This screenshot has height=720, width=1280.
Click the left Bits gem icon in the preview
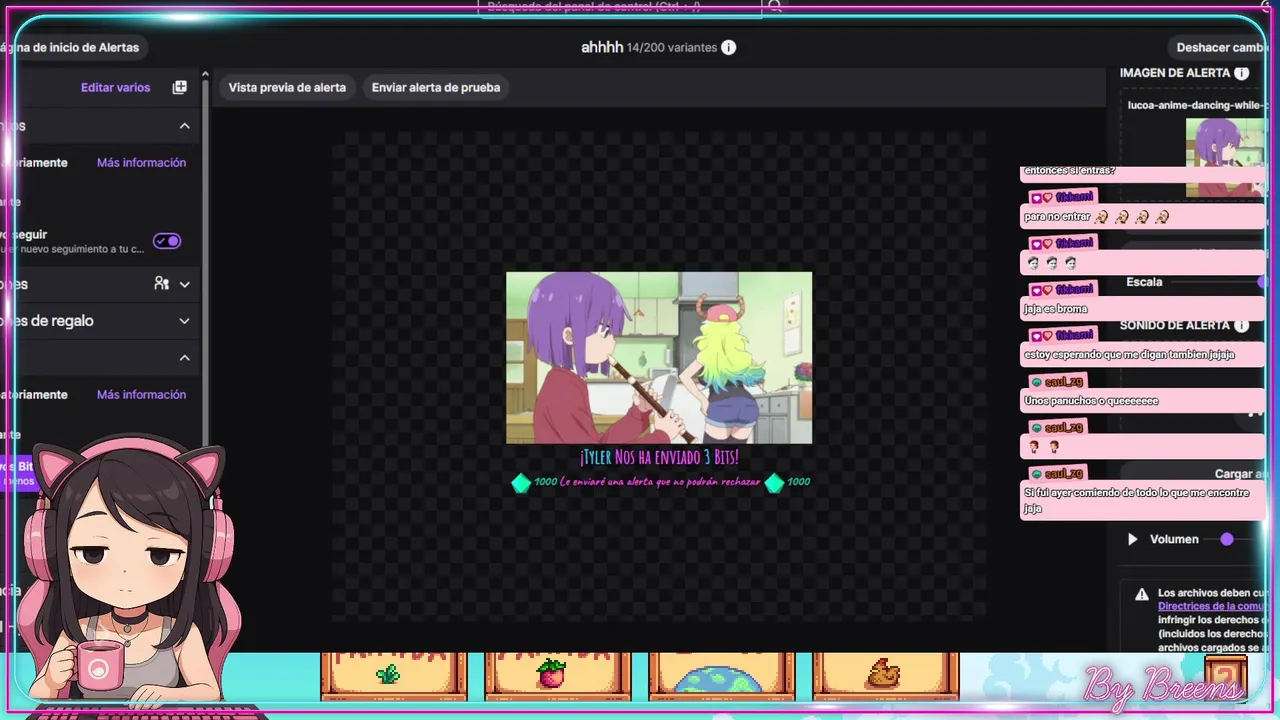pyautogui.click(x=521, y=483)
